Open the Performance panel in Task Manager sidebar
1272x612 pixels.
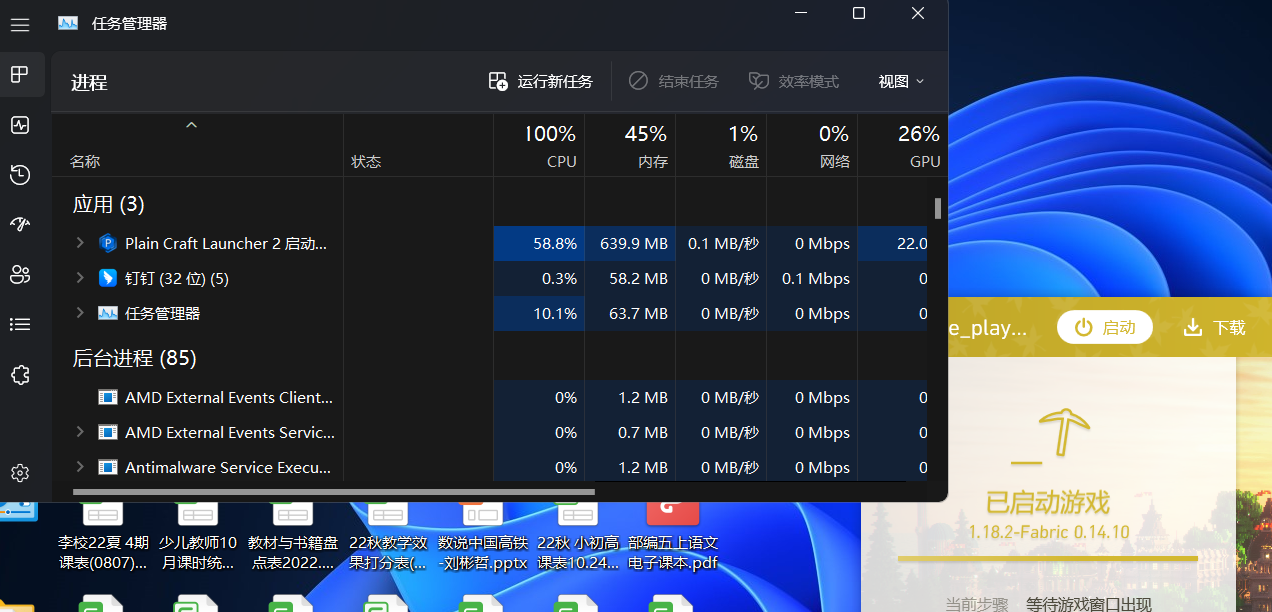click(x=19, y=125)
